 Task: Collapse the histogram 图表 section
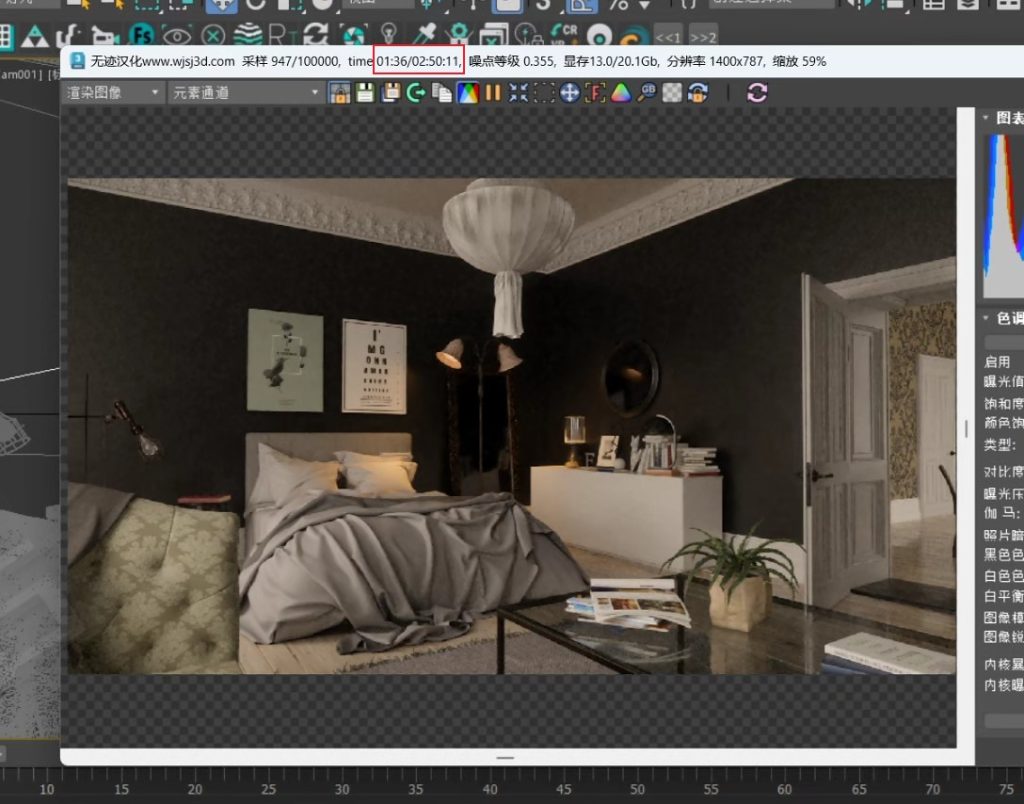pos(985,118)
